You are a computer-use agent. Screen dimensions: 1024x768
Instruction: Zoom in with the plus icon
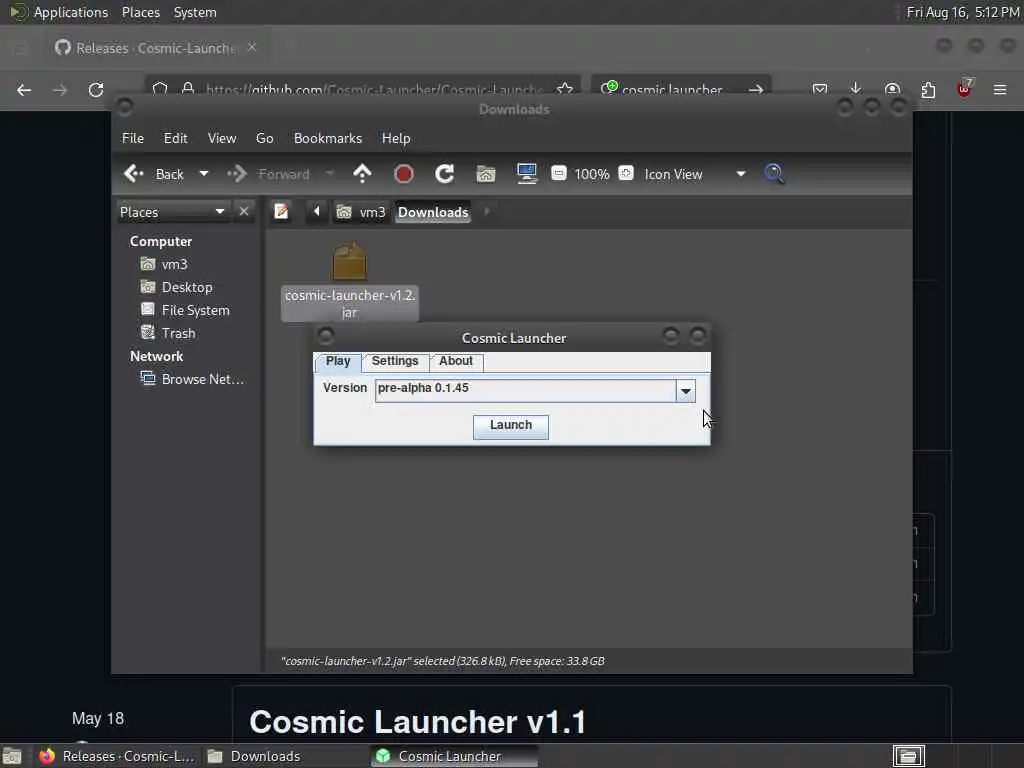point(626,173)
